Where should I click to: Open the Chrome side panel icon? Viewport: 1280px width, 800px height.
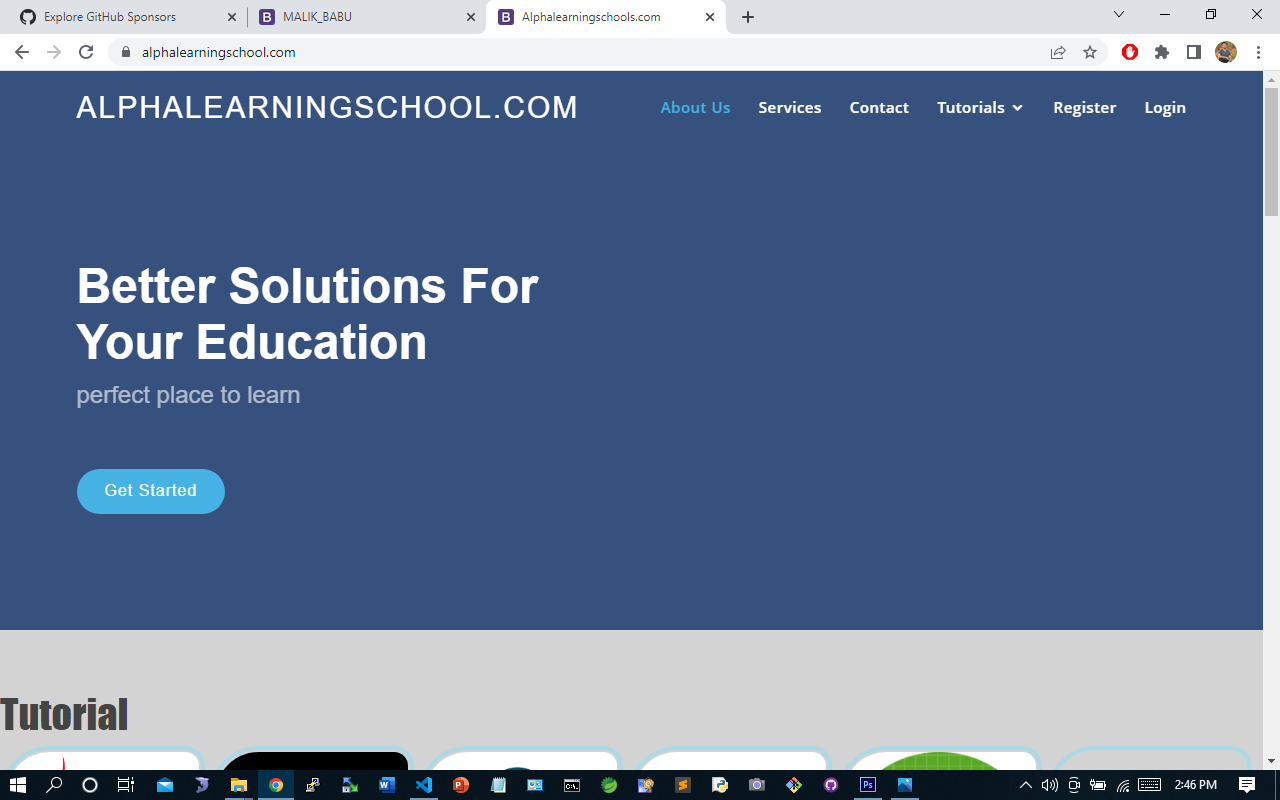click(1193, 52)
